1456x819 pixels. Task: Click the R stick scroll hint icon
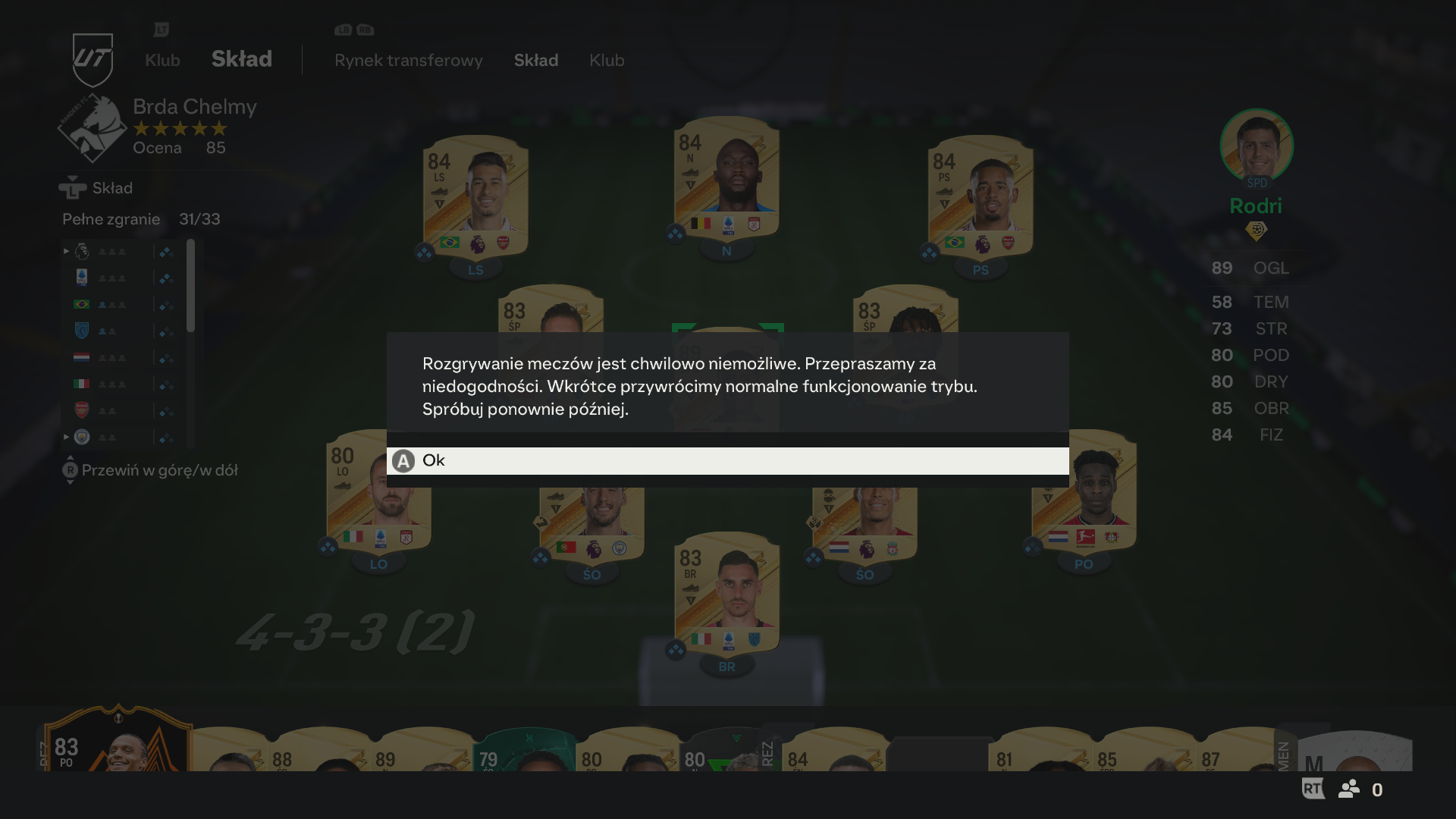tap(70, 470)
